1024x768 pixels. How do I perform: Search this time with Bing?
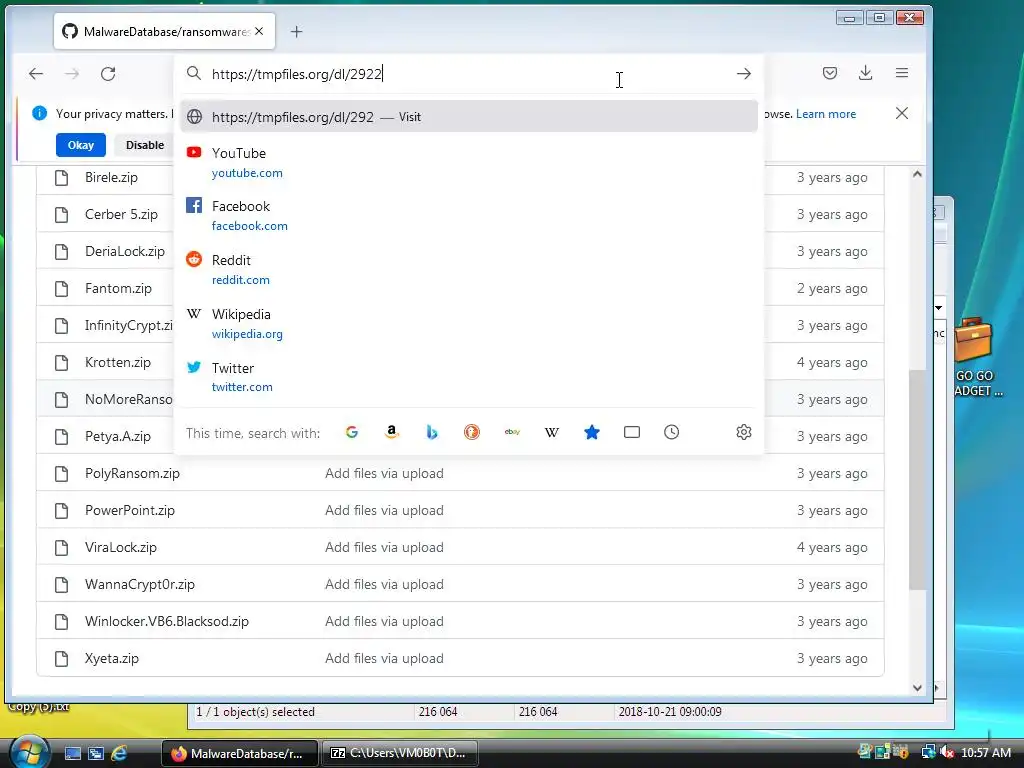(432, 432)
